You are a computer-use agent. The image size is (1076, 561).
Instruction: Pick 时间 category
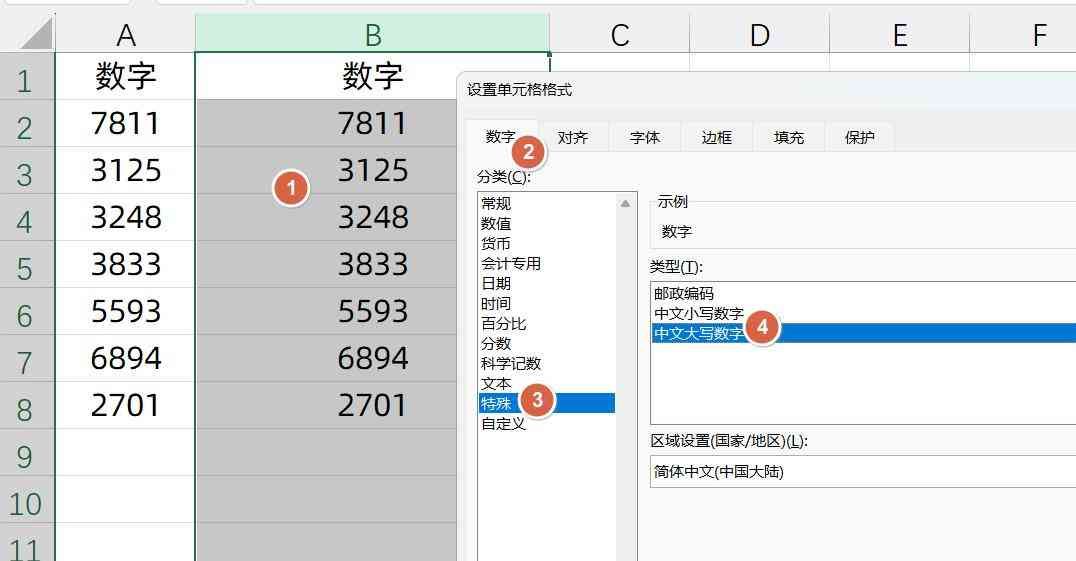547,303
